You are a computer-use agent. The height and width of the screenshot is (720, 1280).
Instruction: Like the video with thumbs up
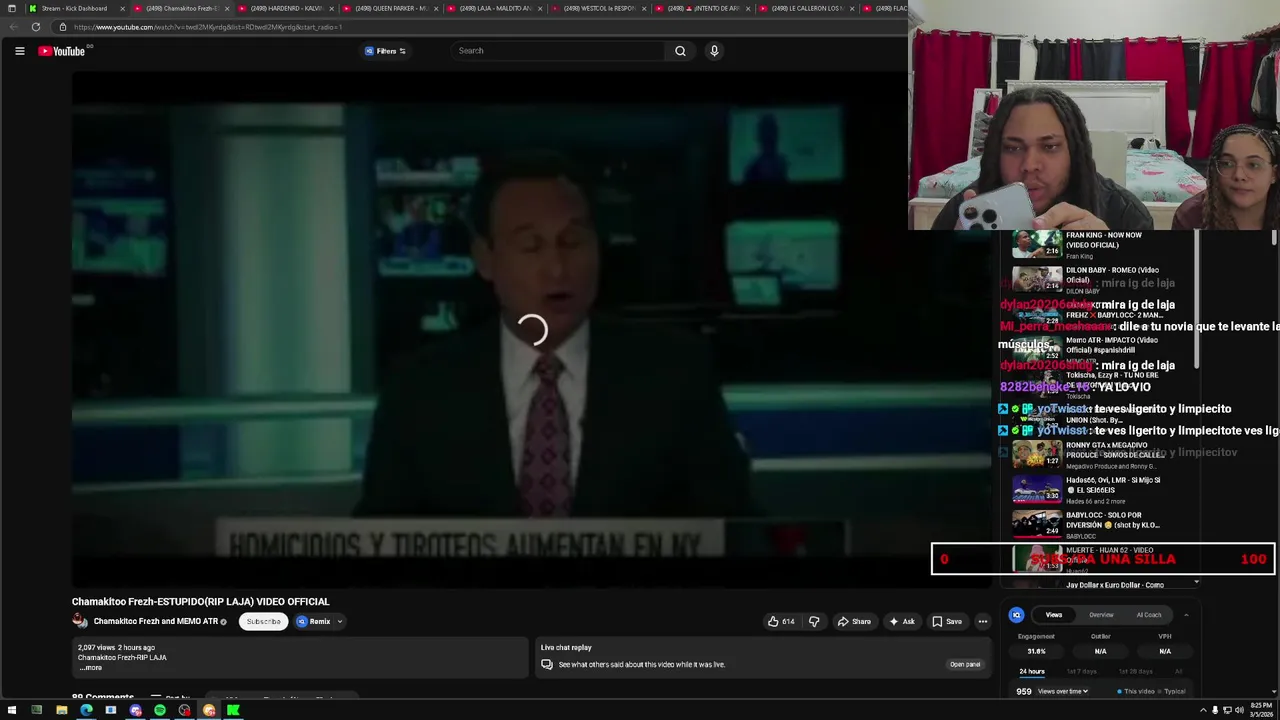[x=781, y=621]
